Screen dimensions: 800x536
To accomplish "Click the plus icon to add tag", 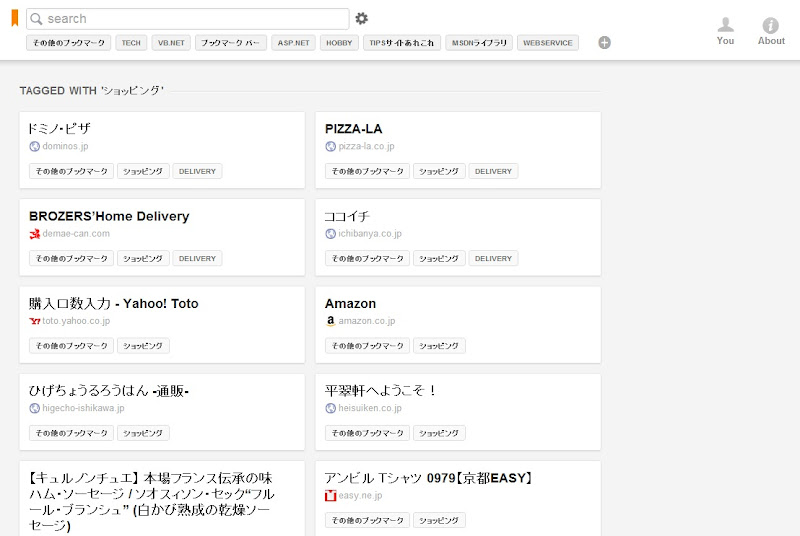I will click(604, 42).
